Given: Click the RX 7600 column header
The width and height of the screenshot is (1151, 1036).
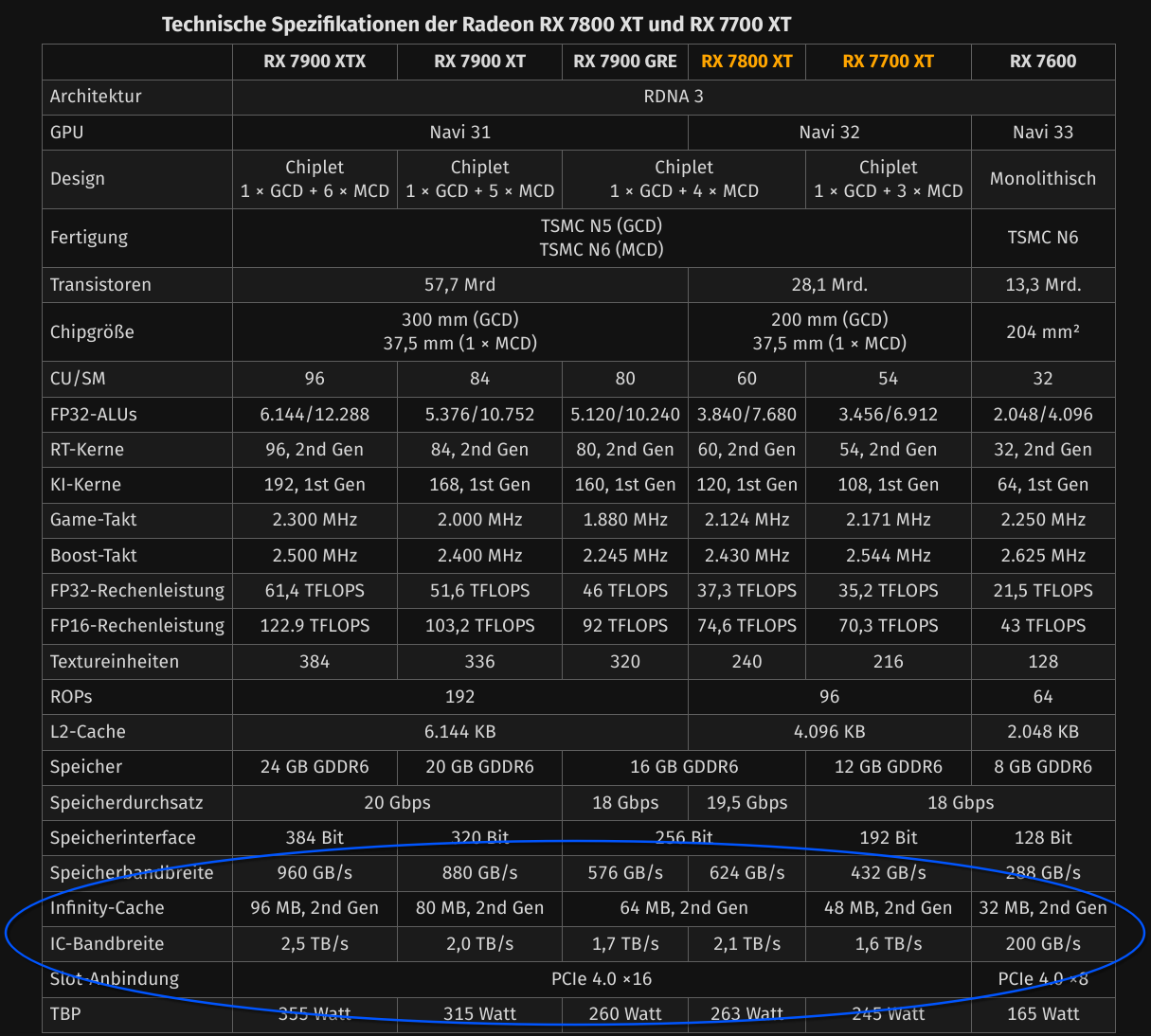Looking at the screenshot, I should pos(1043,62).
